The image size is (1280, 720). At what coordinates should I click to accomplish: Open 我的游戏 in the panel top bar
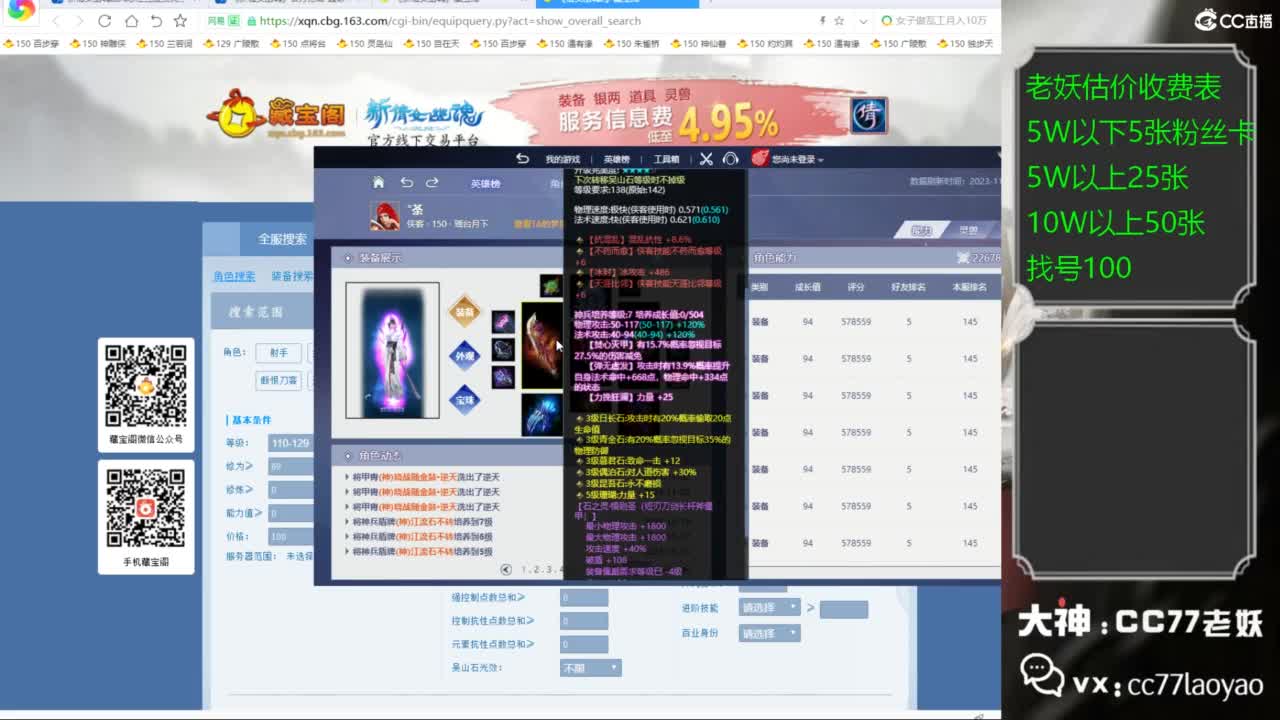562,159
